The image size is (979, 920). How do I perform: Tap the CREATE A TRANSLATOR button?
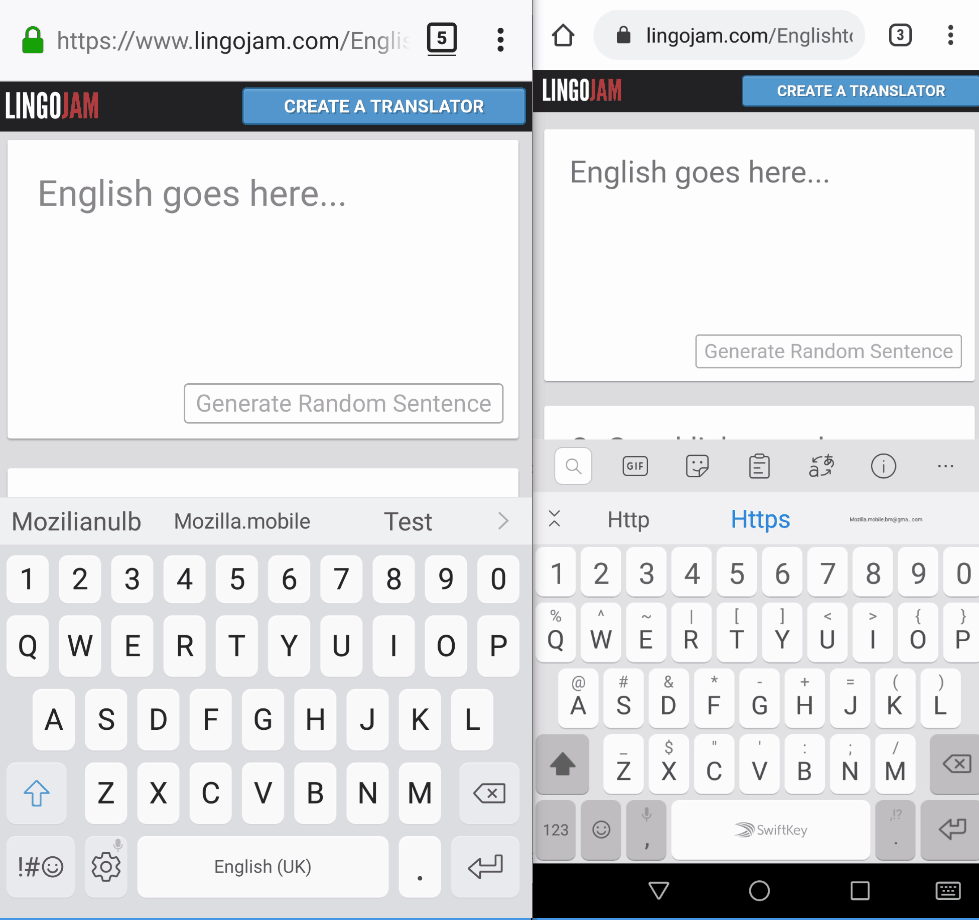(x=383, y=106)
